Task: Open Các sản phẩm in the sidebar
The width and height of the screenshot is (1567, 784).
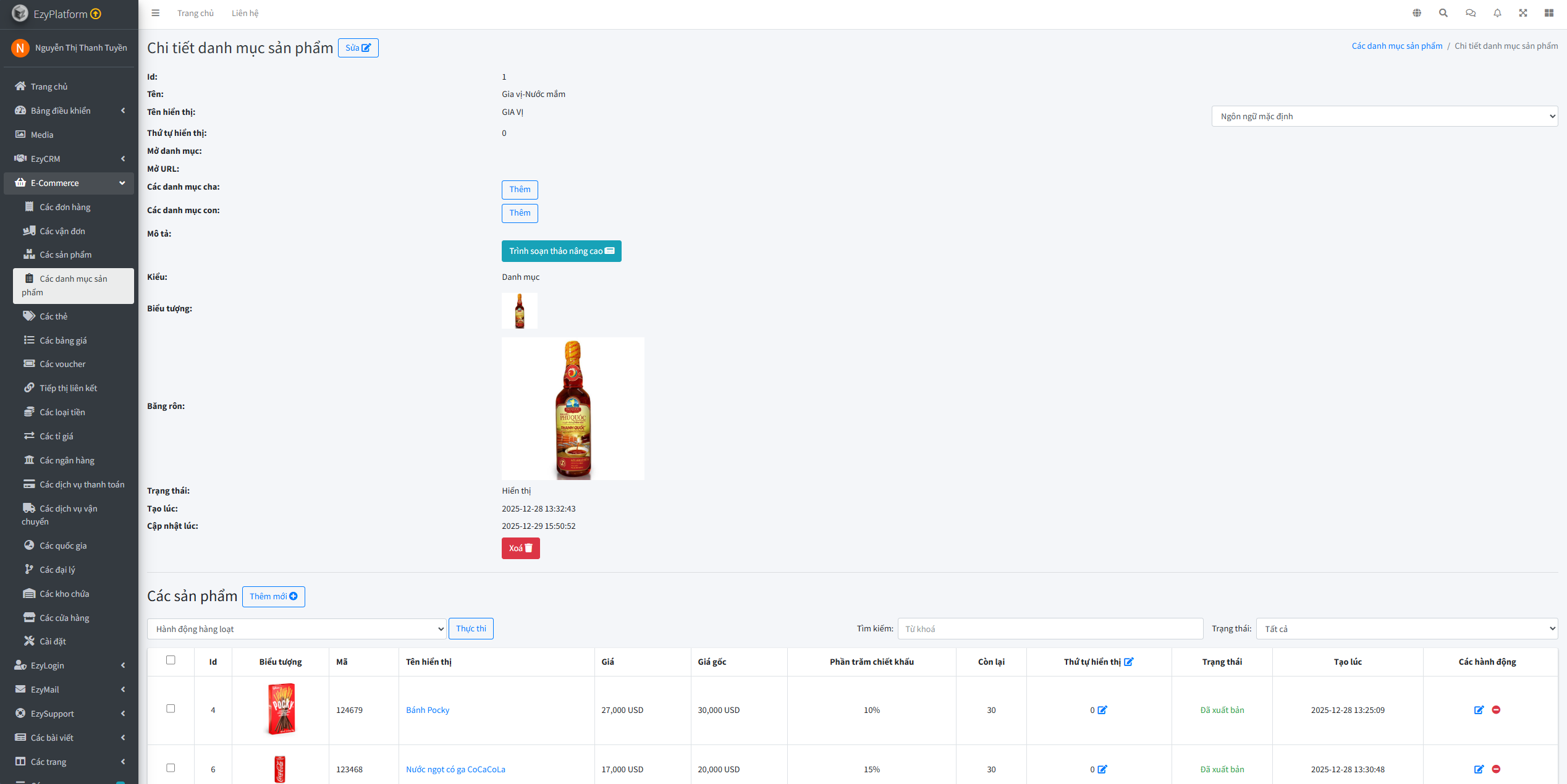Action: [65, 255]
